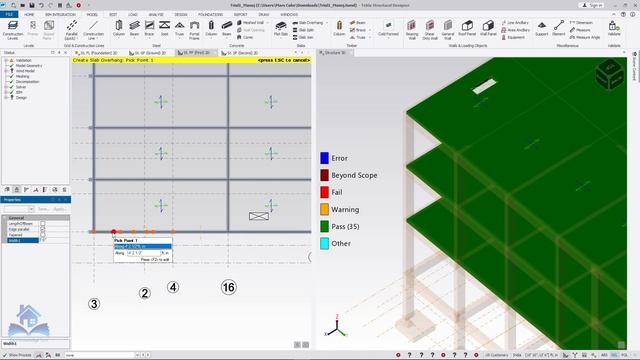
Task: Select the Shear Only Wall tool
Action: coord(430,30)
